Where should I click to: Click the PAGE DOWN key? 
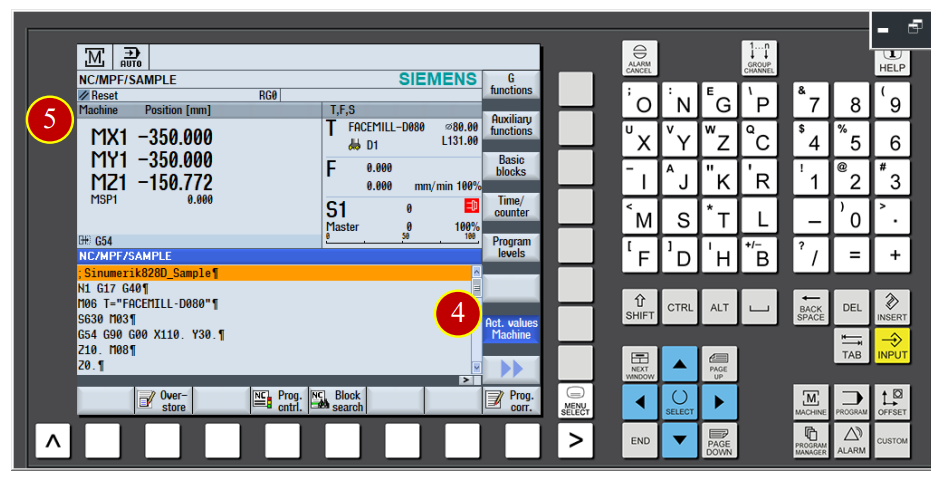(719, 440)
